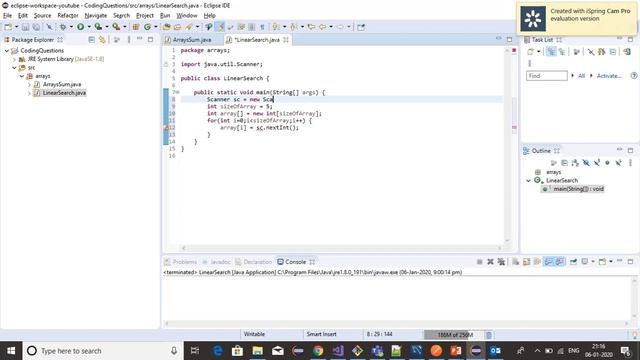
Task: Click the editor horizontal scrollbar
Action: [x=341, y=248]
